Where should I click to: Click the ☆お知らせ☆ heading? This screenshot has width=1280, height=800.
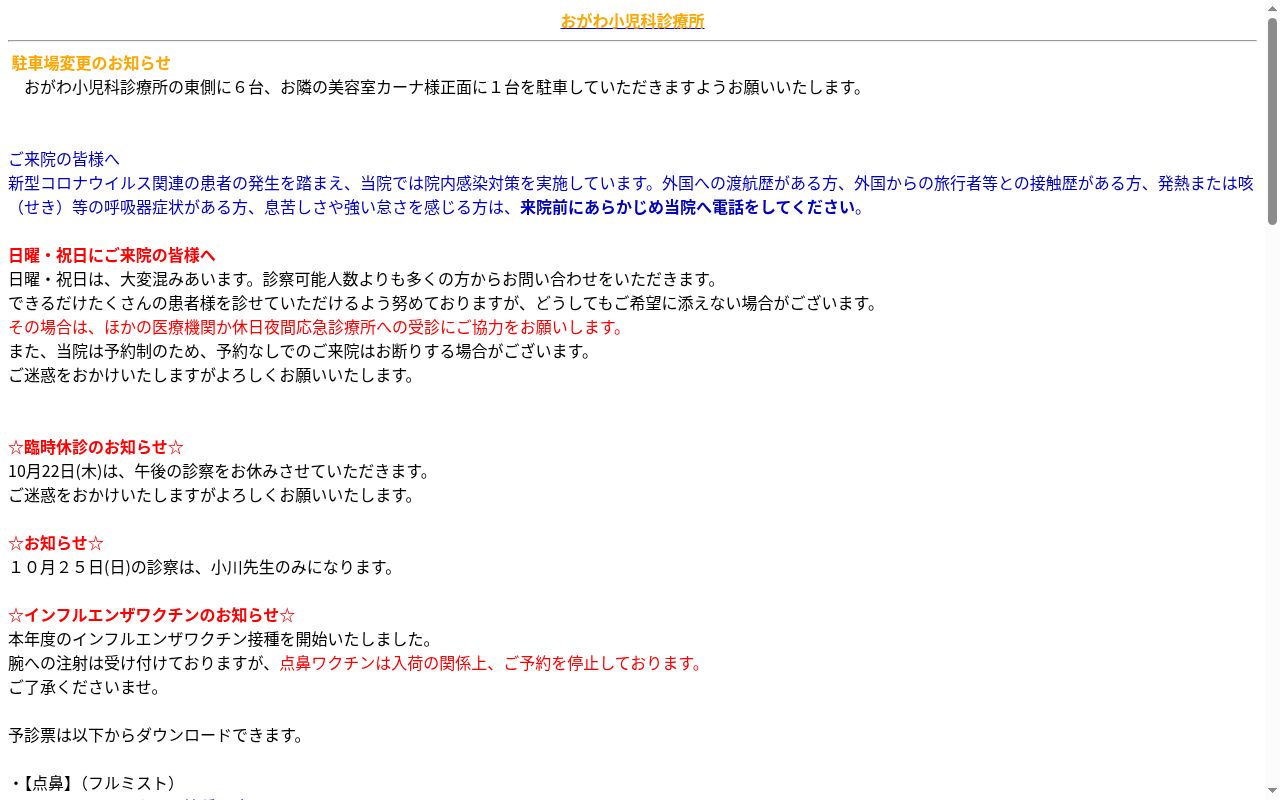[56, 543]
